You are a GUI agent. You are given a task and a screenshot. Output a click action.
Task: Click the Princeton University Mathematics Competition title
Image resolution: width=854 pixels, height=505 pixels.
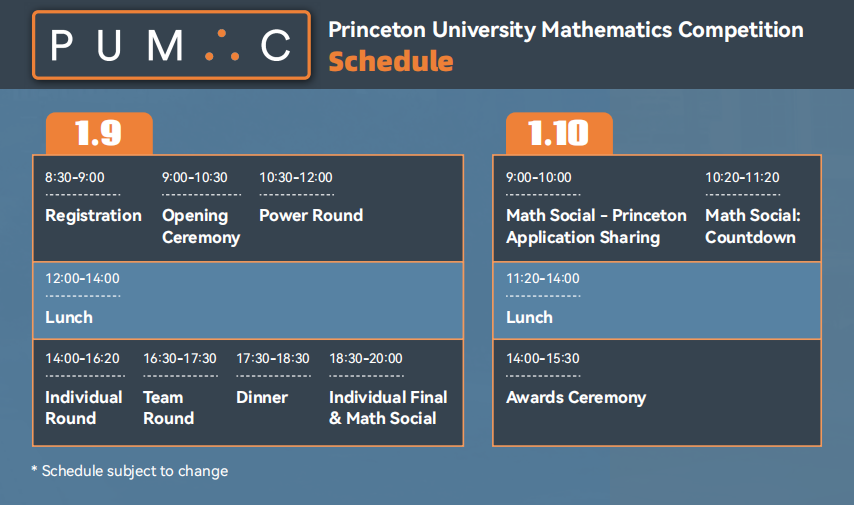(x=566, y=30)
